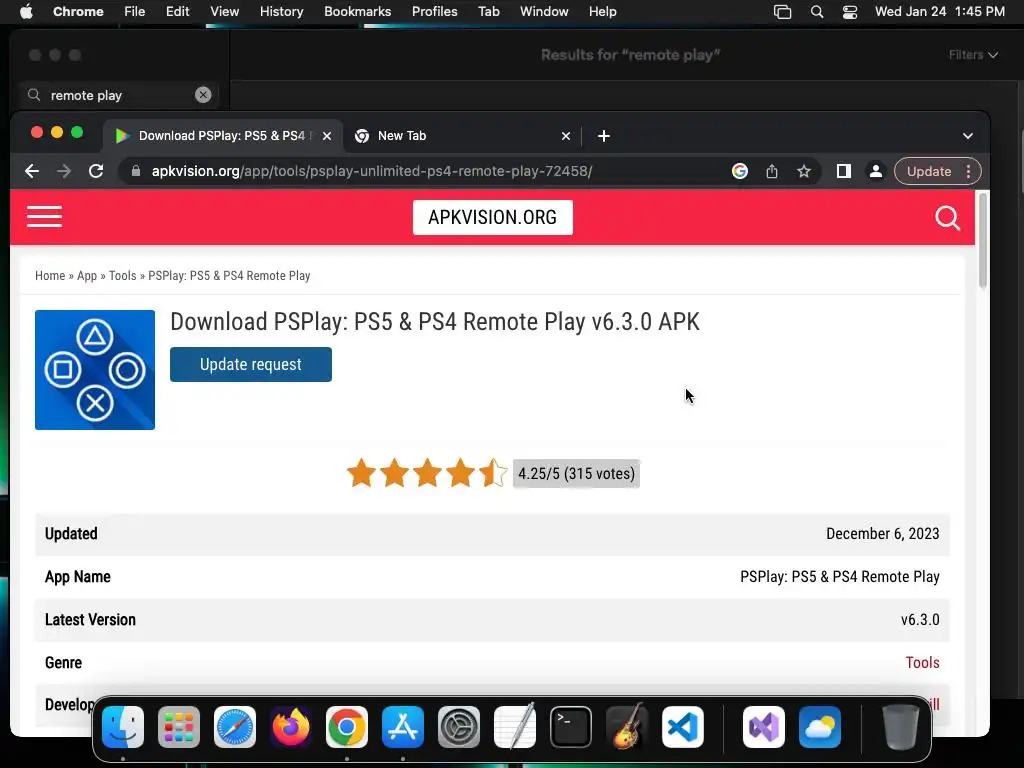The width and height of the screenshot is (1024, 768).
Task: Click the Chrome Update button
Action: pos(929,171)
